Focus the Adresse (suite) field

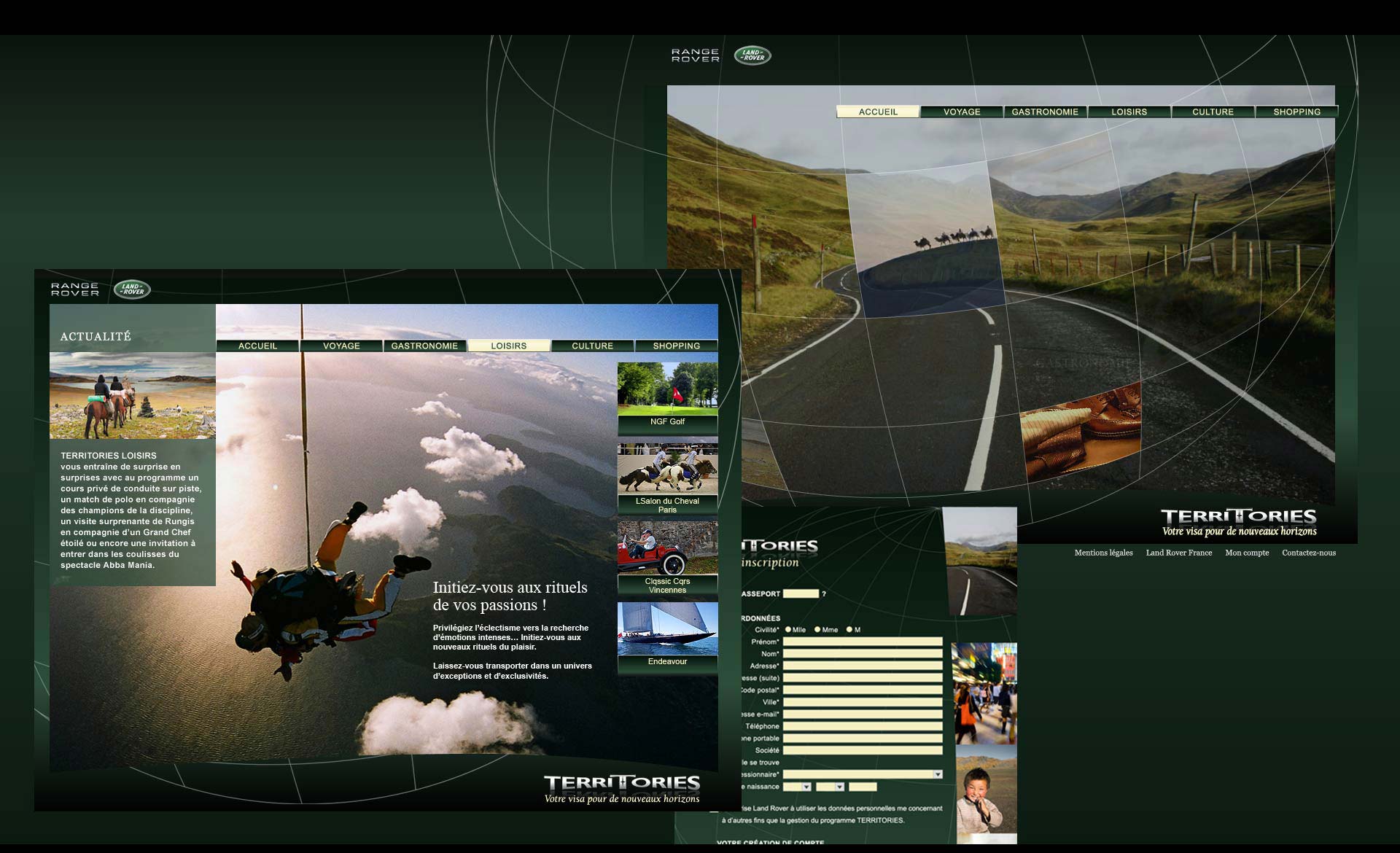point(863,678)
